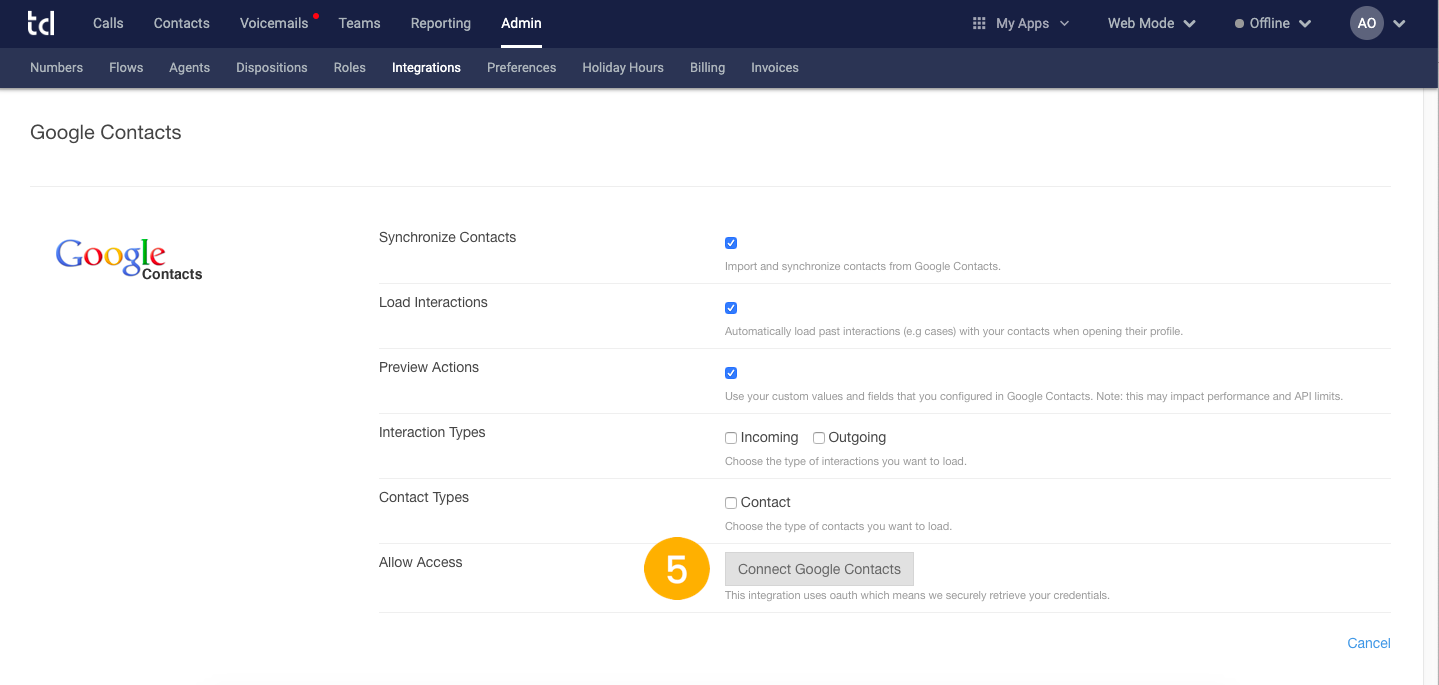Open the Agents admin section
The image size is (1439, 685).
[x=190, y=68]
